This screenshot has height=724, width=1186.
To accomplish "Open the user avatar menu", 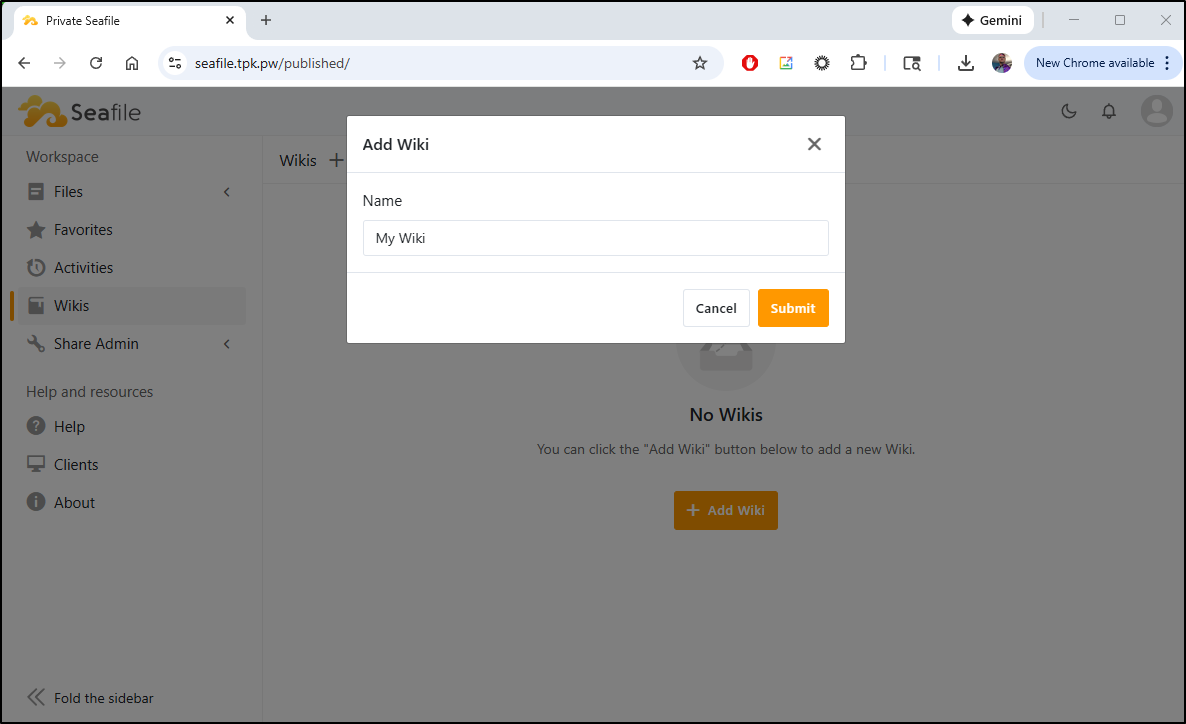I will click(x=1156, y=111).
